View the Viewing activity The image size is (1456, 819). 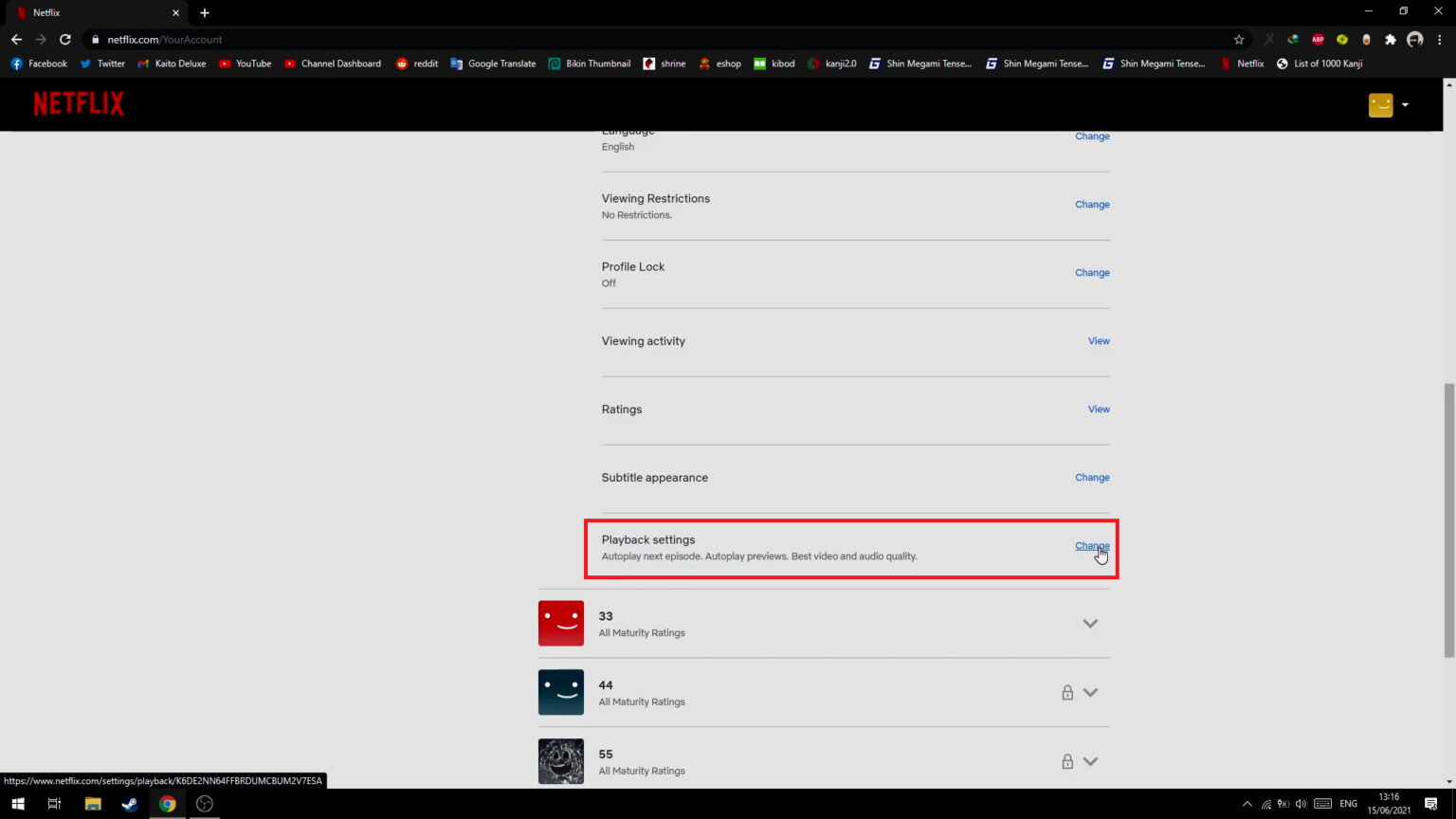[1098, 340]
